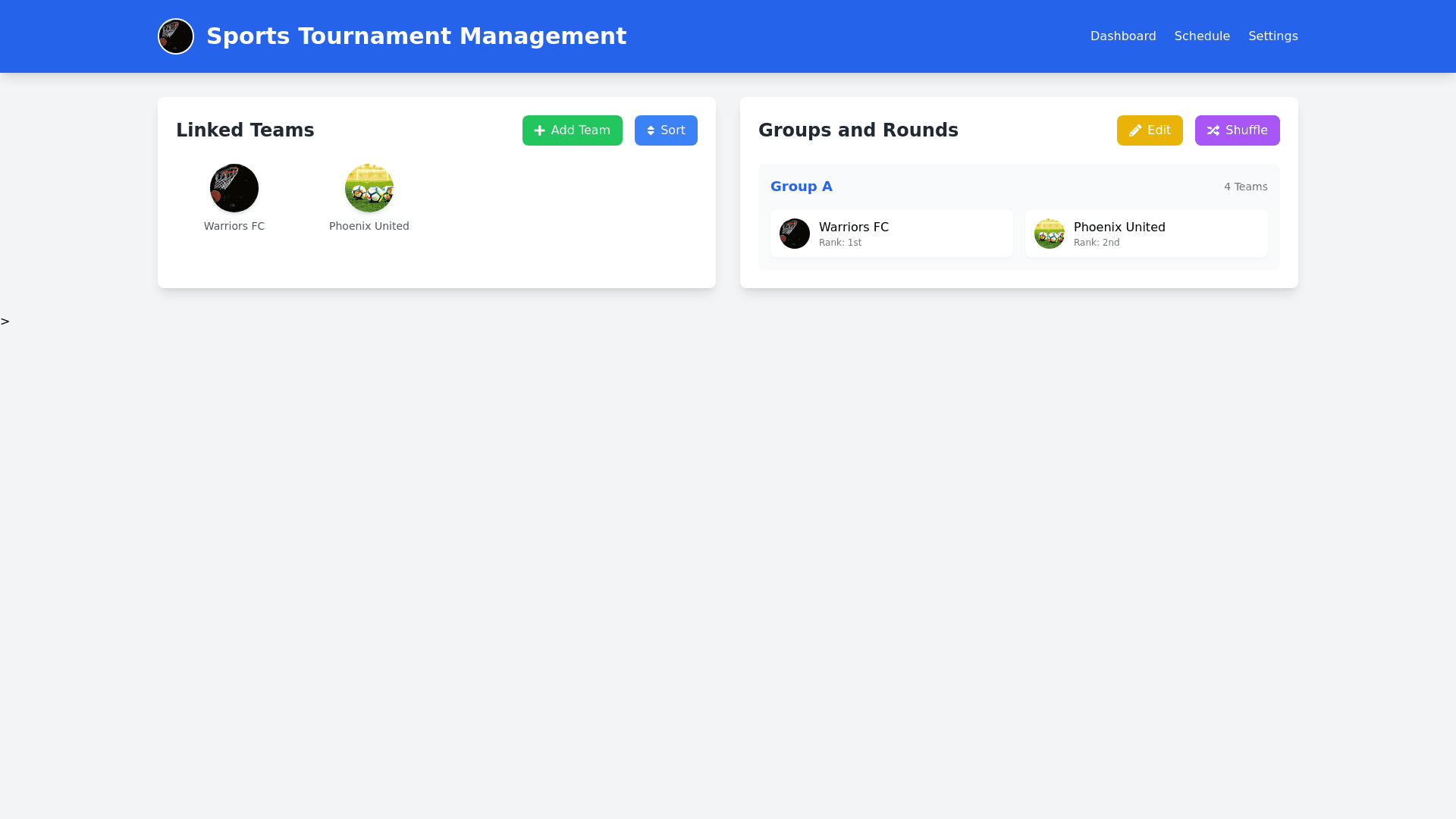The height and width of the screenshot is (819, 1456).
Task: Go to the Schedule page
Action: (1202, 36)
